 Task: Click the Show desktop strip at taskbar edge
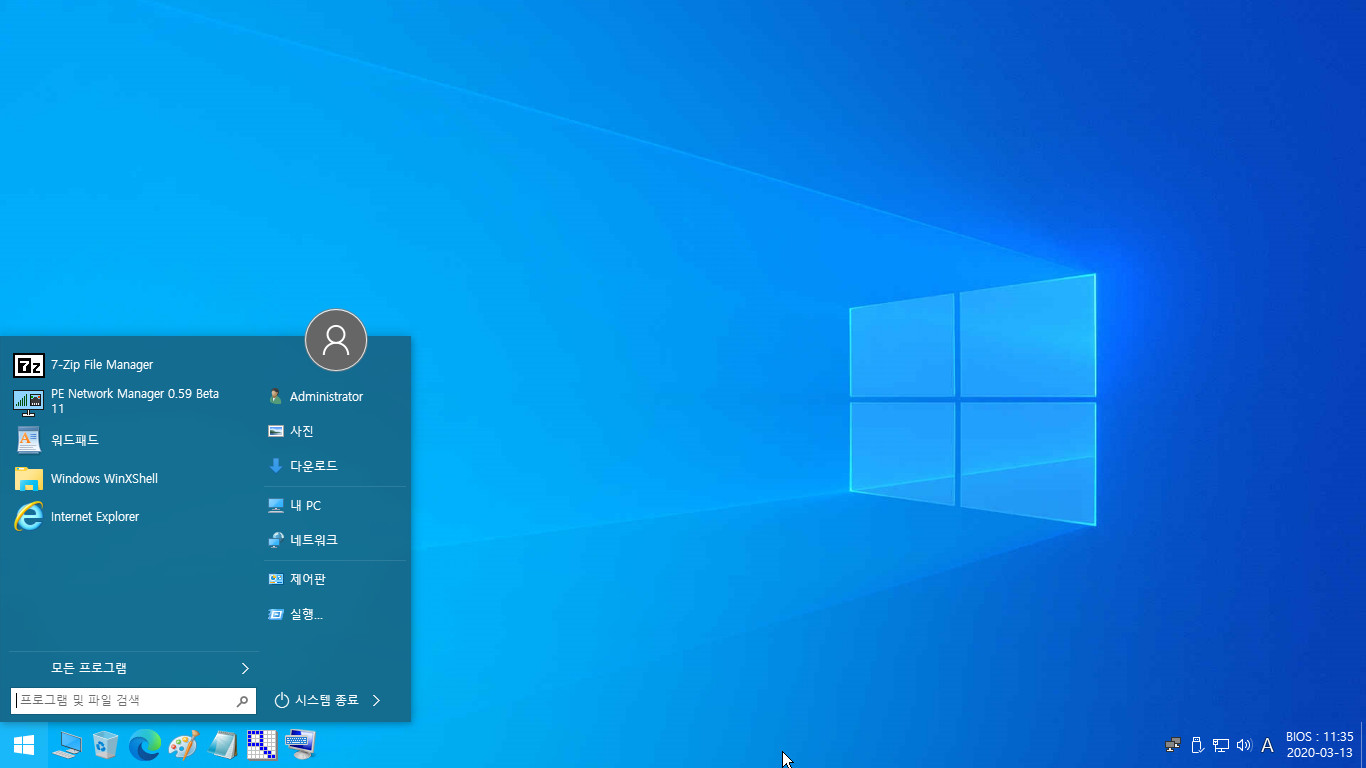pyautogui.click(x=1362, y=745)
